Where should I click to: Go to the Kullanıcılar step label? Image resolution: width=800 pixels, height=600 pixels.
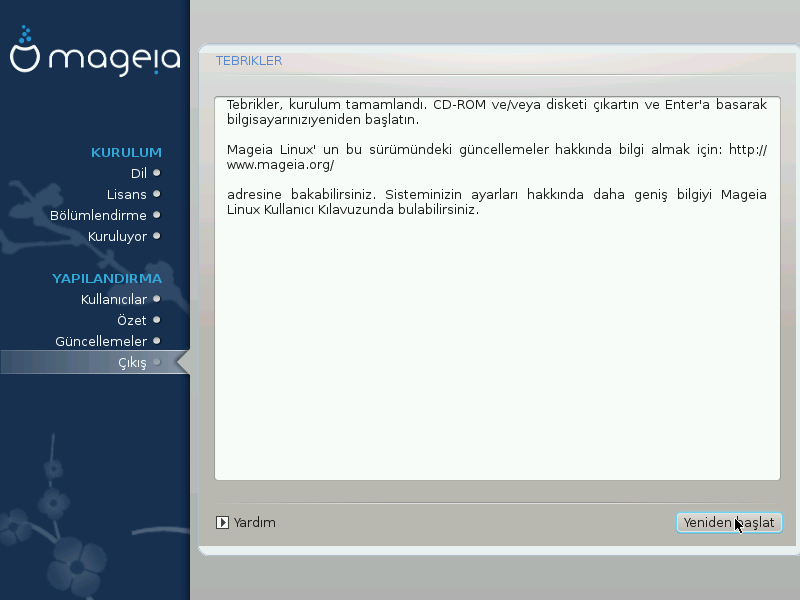pyautogui.click(x=113, y=299)
